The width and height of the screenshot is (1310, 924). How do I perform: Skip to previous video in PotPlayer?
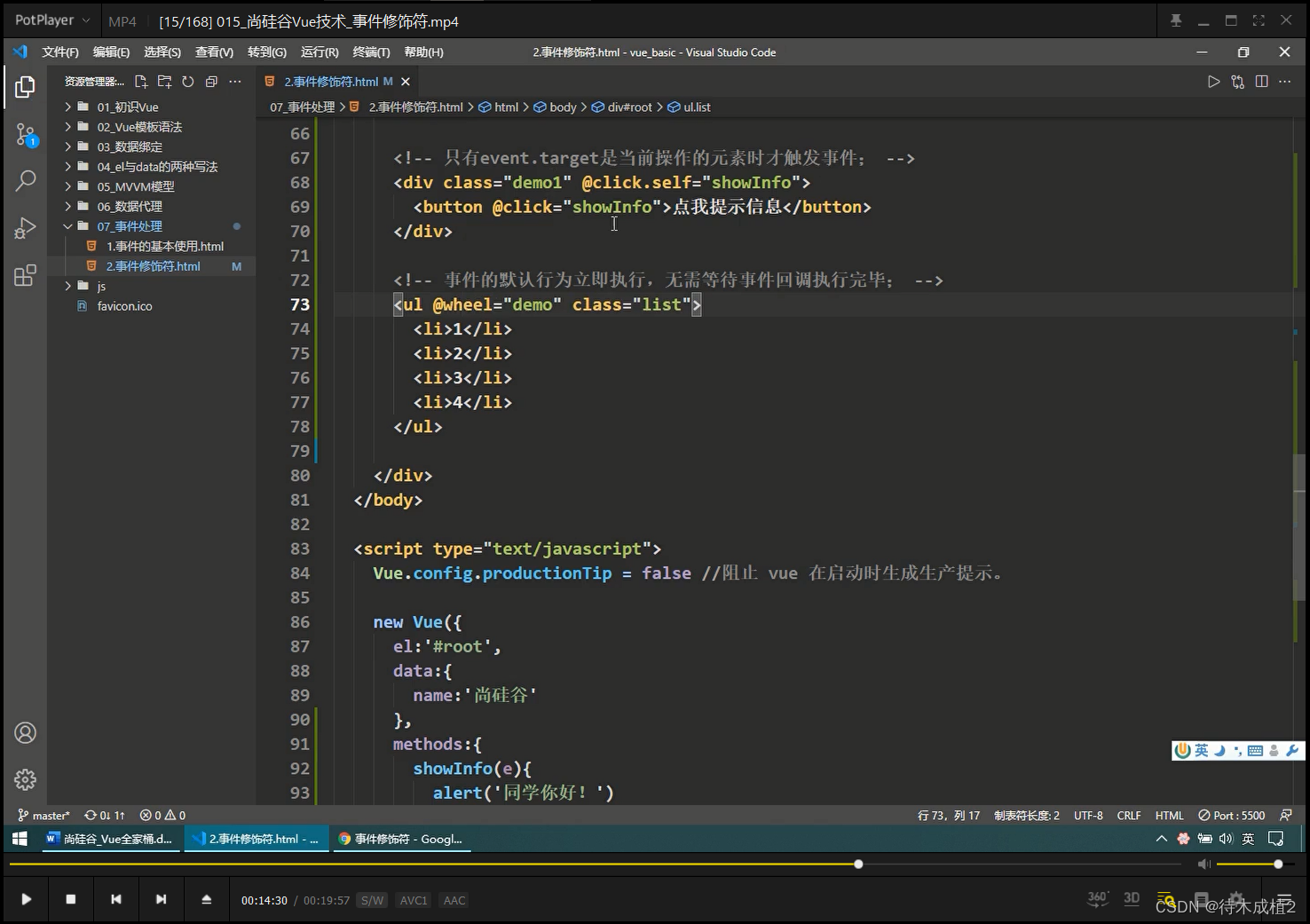pos(116,899)
